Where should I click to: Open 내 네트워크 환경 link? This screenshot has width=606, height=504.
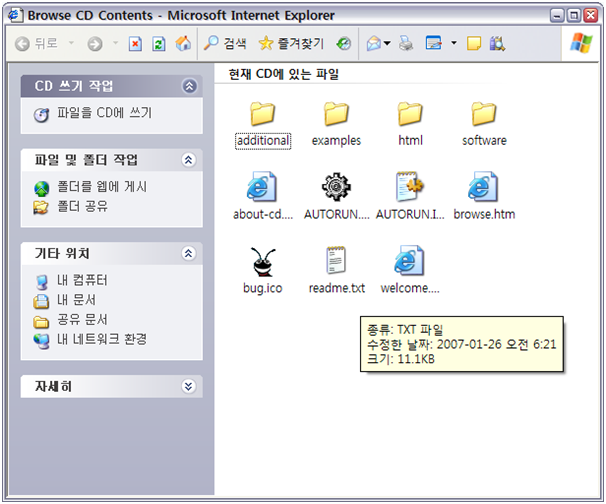(x=102, y=339)
